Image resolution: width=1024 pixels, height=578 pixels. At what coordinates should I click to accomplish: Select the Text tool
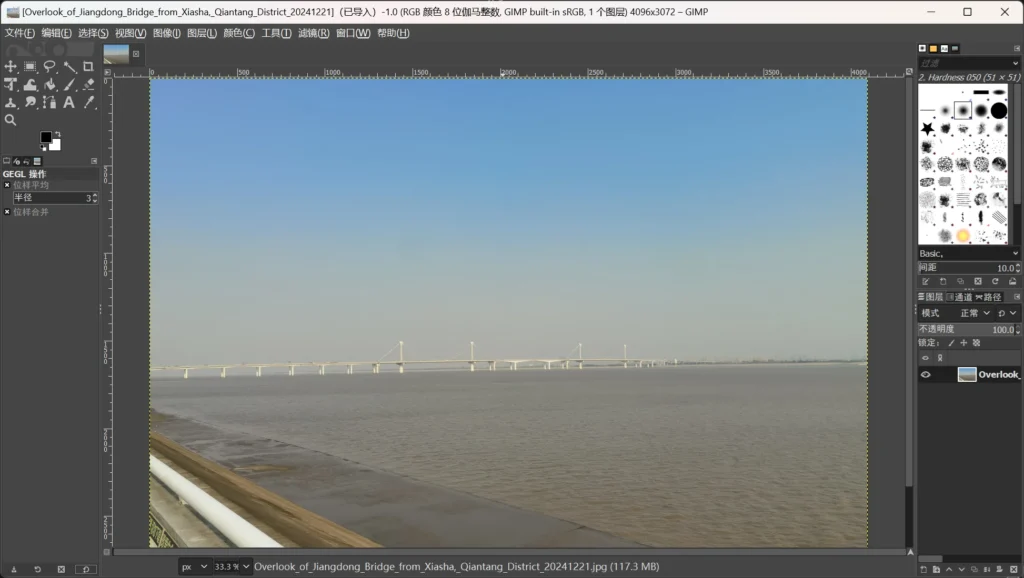tap(69, 103)
